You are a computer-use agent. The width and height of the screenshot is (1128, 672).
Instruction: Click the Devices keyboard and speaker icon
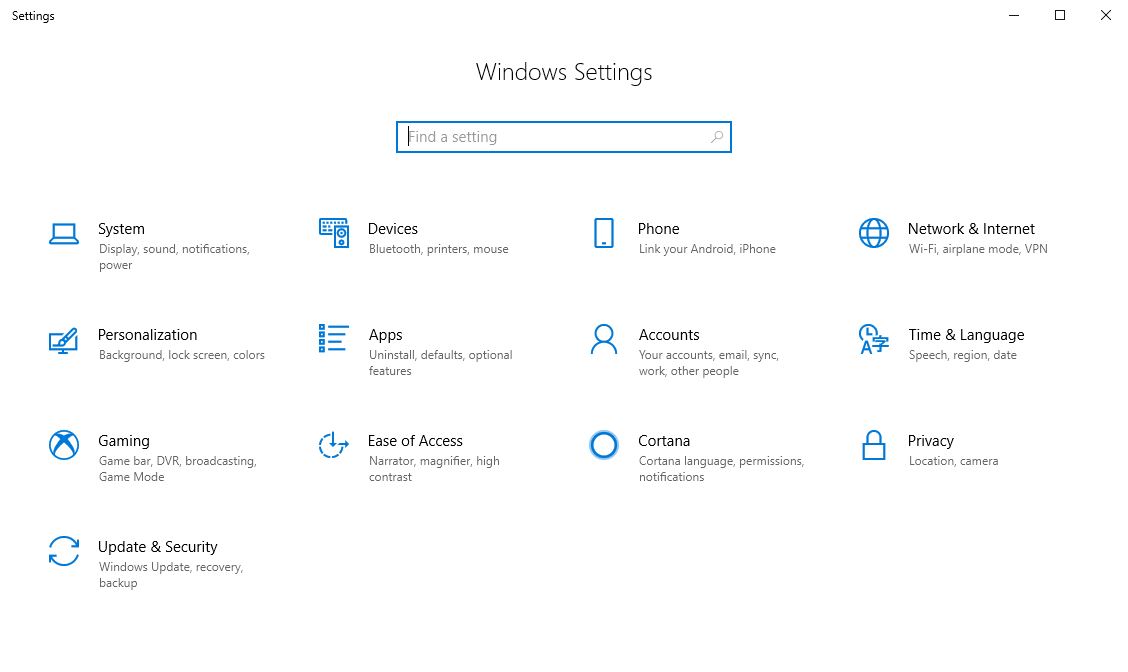[x=334, y=233]
